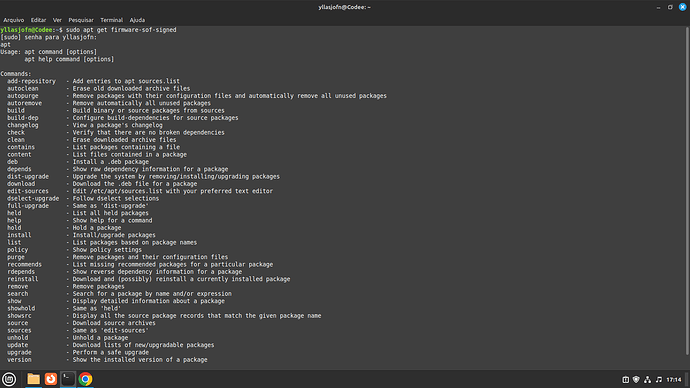Open the network connections tray icon
Screen dimensions: 690x388
click(x=647, y=379)
